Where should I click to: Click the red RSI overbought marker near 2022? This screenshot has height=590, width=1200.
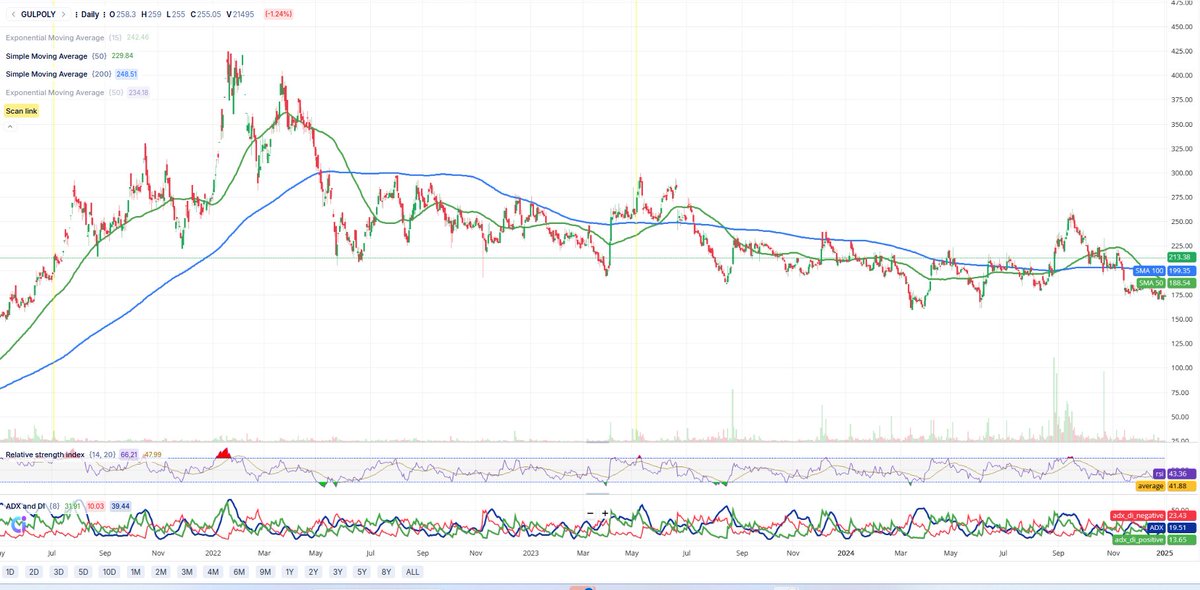[x=225, y=455]
